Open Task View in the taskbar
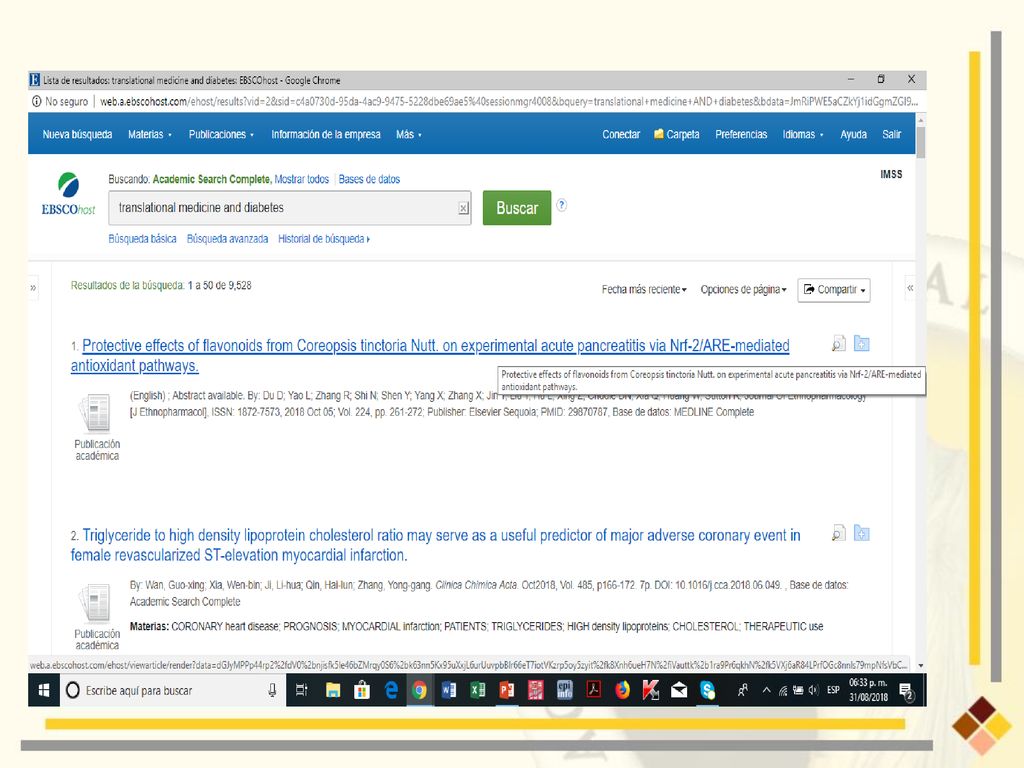This screenshot has width=1024, height=768. pyautogui.click(x=302, y=690)
